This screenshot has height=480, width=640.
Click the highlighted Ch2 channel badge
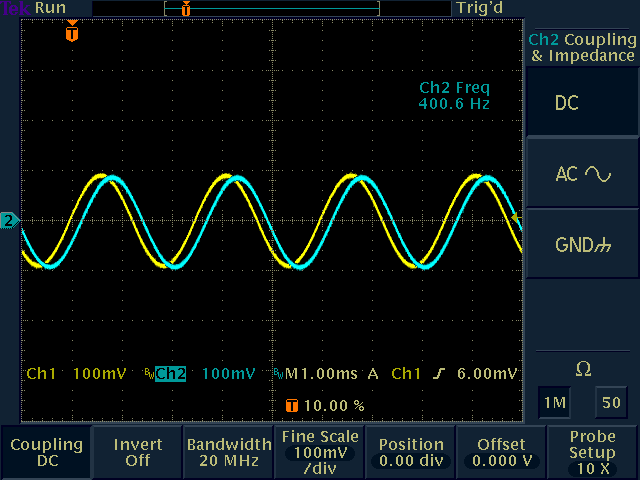point(170,374)
